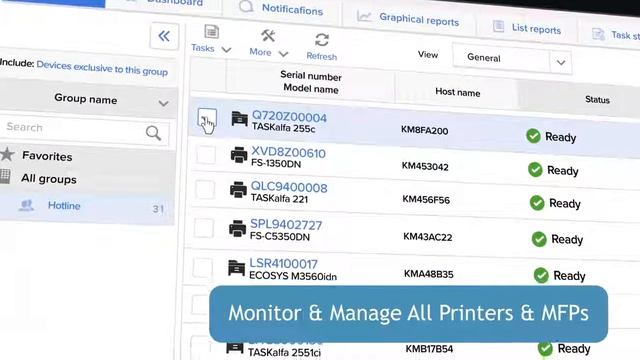Viewport: 640px width, 360px height.
Task: Open device link QLC9400008
Action: click(289, 187)
